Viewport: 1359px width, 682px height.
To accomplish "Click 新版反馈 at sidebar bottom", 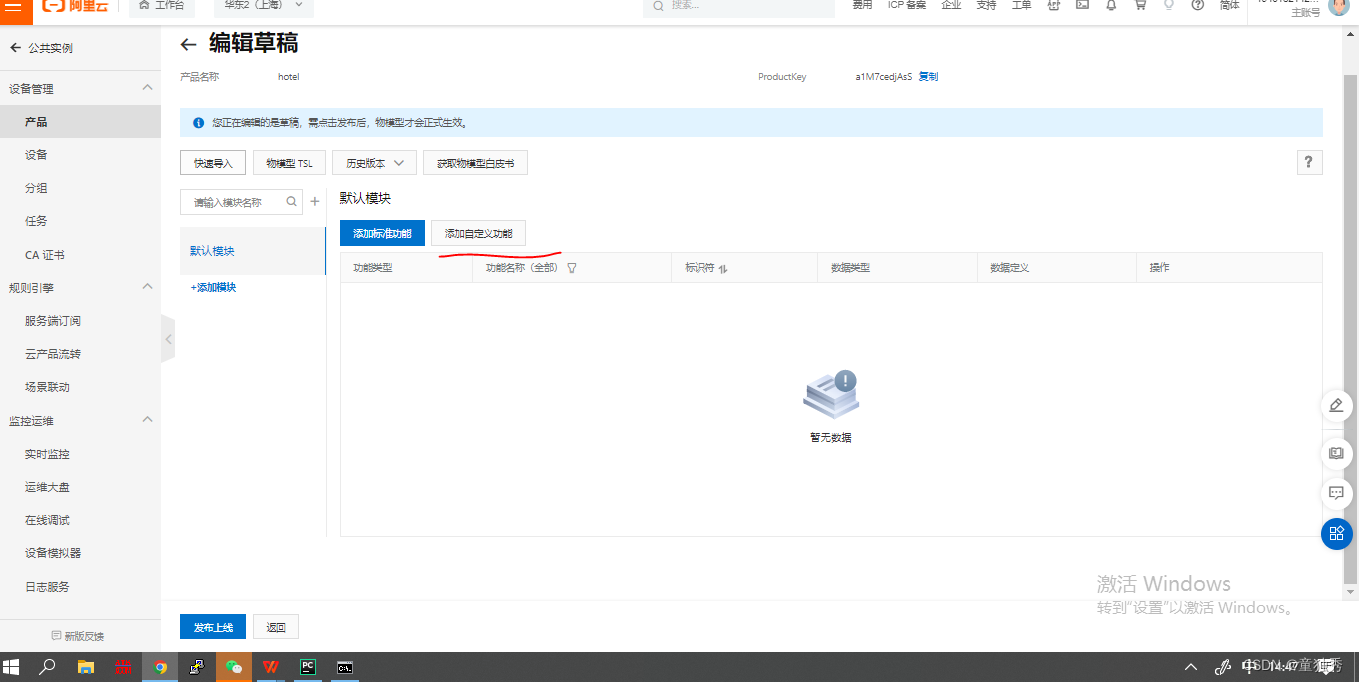I will (x=78, y=636).
